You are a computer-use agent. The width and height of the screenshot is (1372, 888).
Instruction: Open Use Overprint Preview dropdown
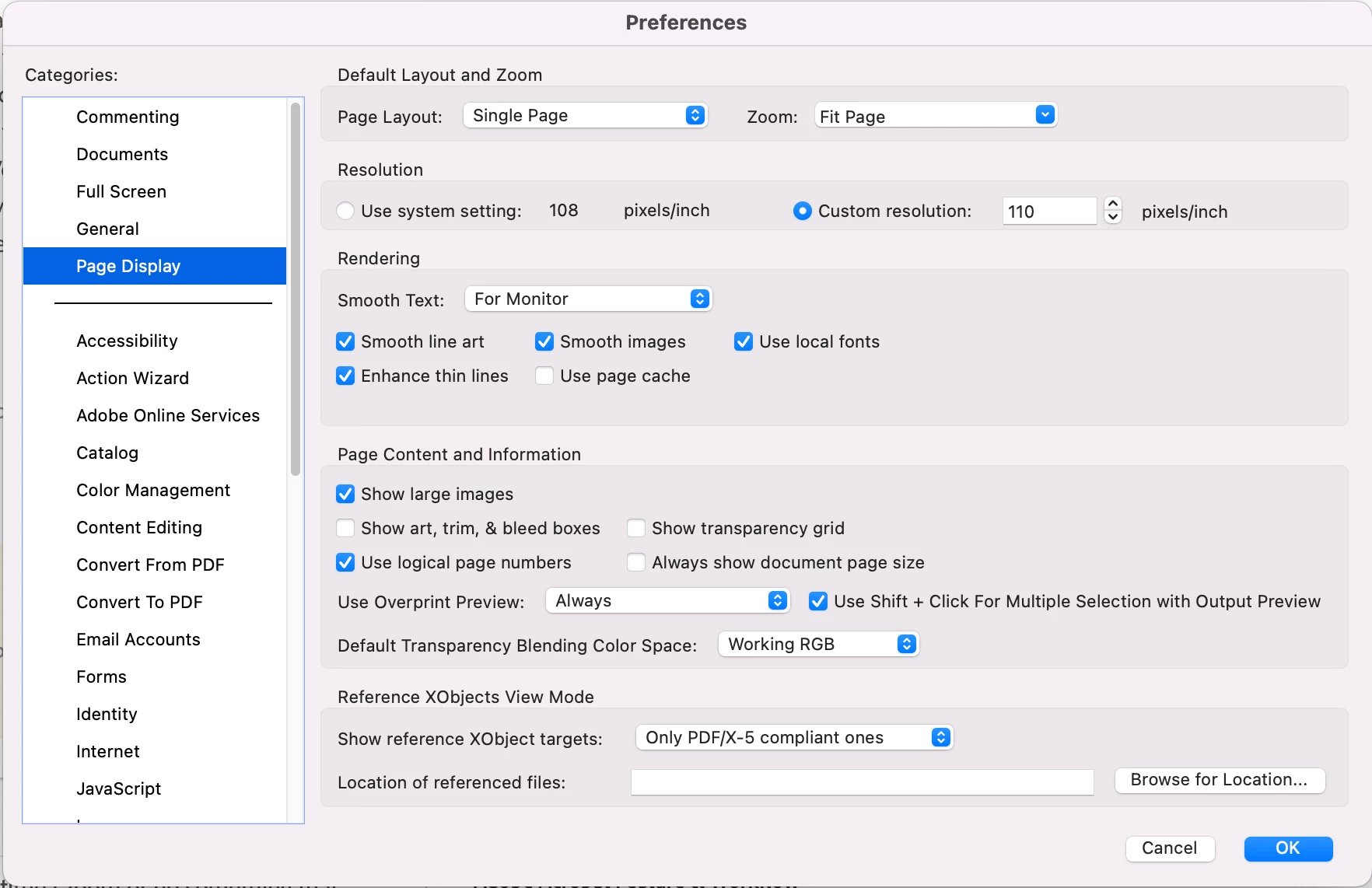(667, 601)
